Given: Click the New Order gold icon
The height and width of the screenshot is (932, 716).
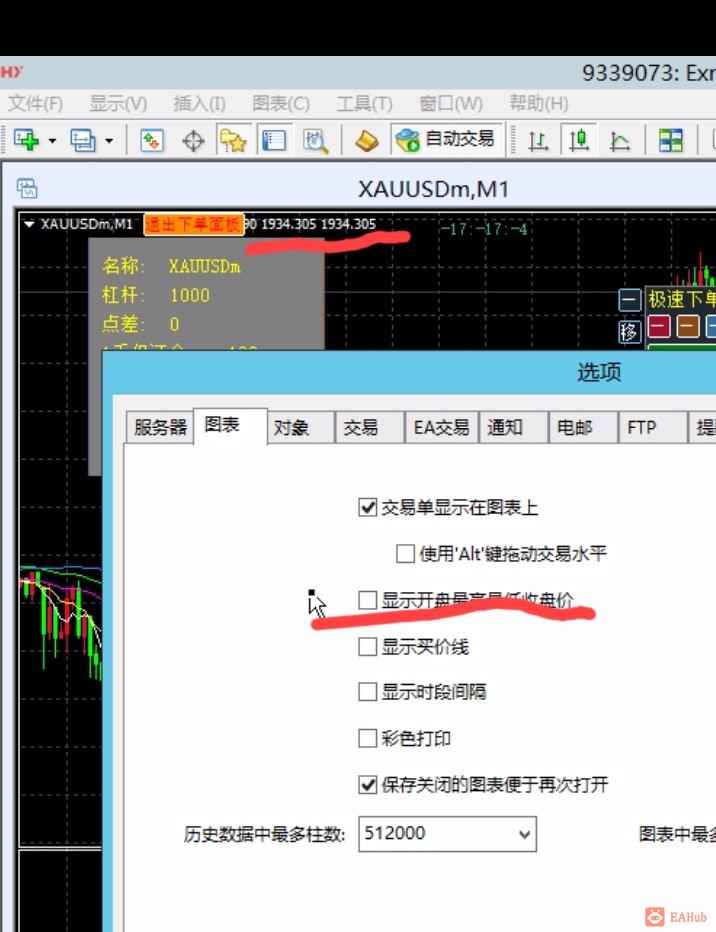Looking at the screenshot, I should [x=367, y=141].
